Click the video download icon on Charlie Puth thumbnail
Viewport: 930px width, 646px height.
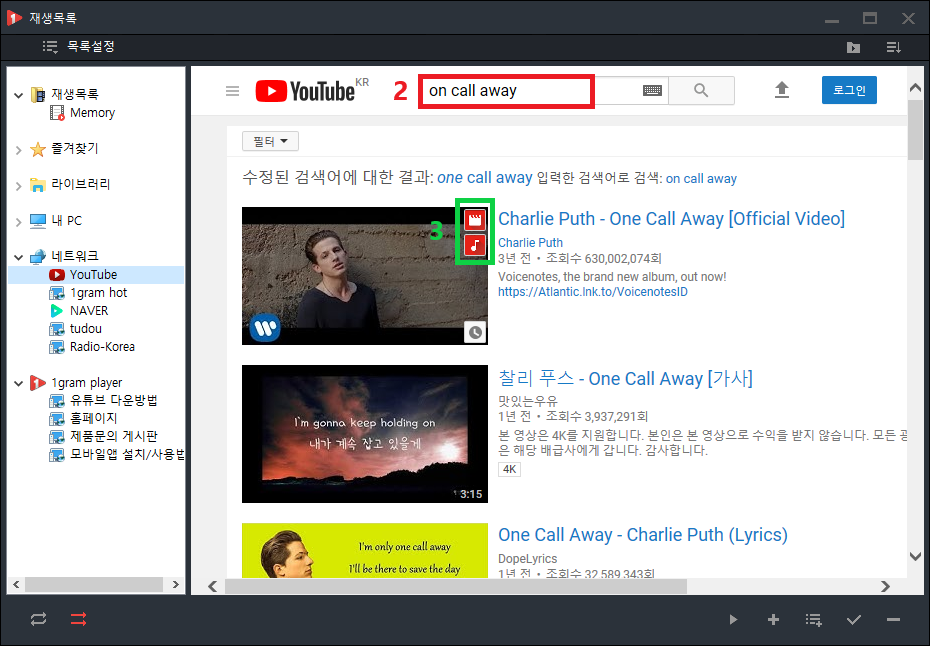[x=474, y=220]
